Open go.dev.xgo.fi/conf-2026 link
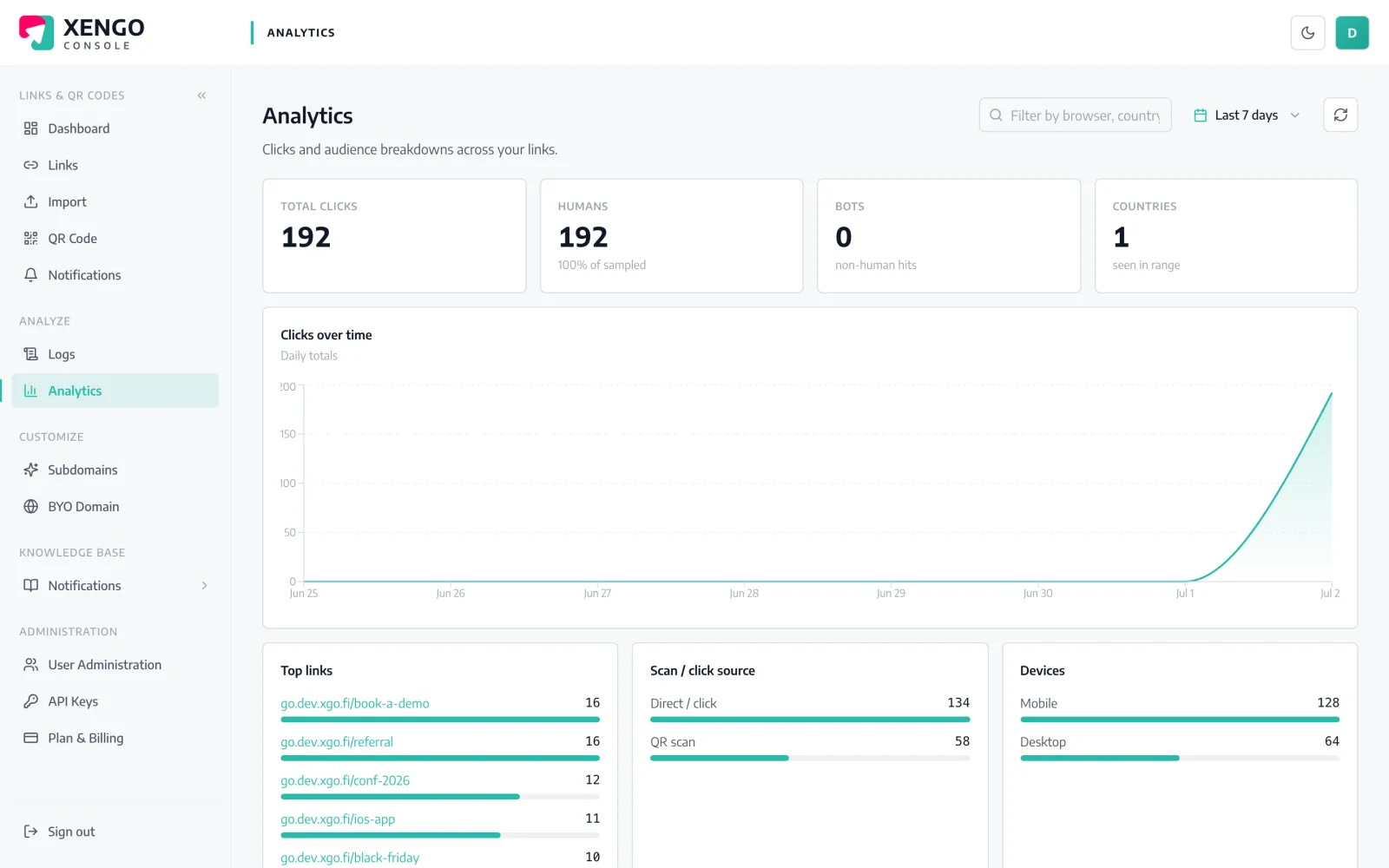Screen dimensions: 1389x868 tap(345, 780)
